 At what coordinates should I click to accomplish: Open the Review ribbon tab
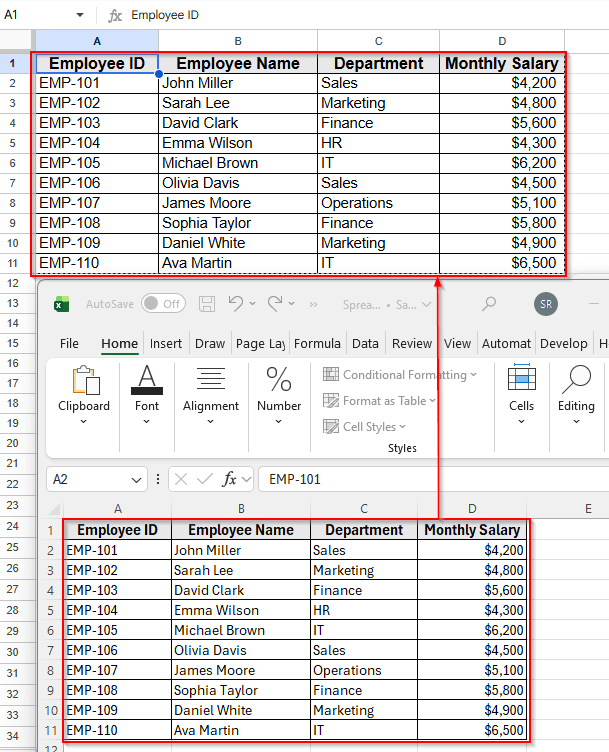(412, 343)
